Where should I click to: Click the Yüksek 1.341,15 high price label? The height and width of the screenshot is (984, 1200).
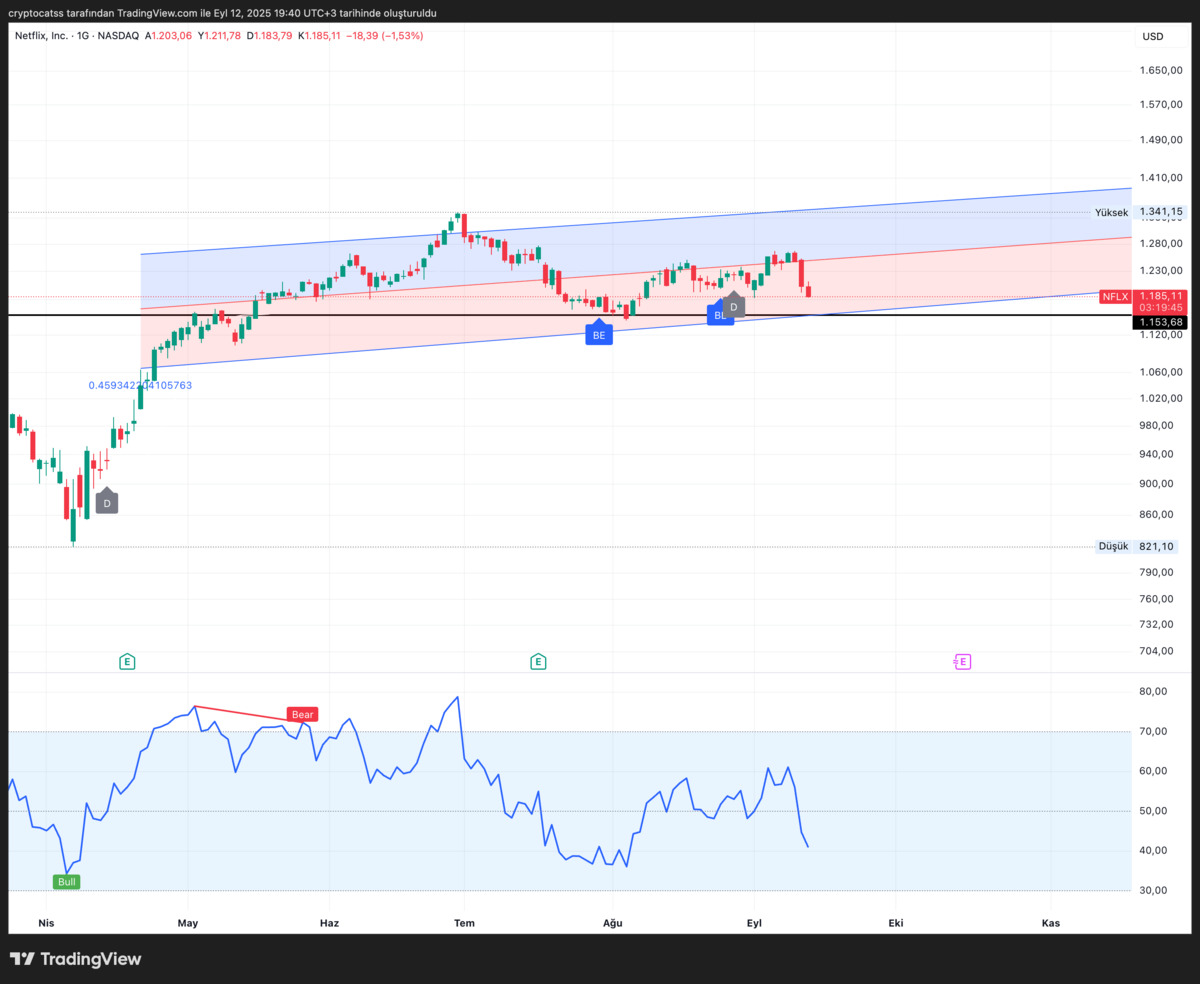tap(1139, 212)
